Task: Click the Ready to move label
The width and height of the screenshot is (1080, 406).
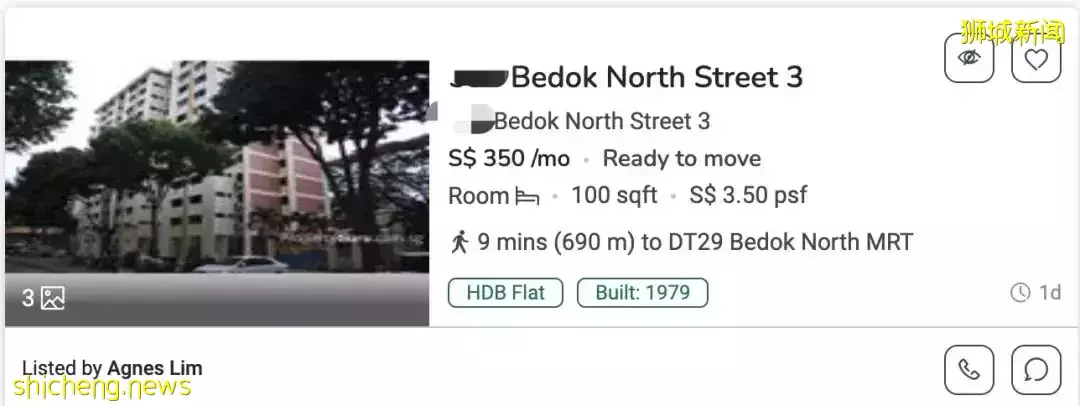Action: click(x=681, y=158)
